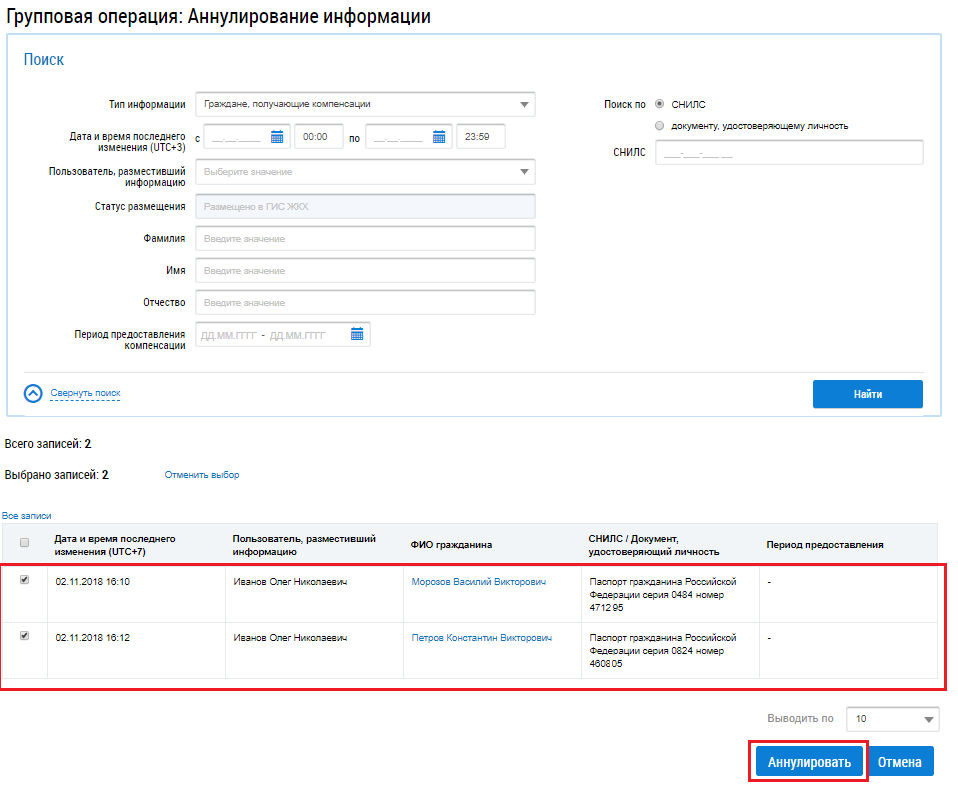Open calendar for start date of last change
The height and width of the screenshot is (787, 958).
(278, 137)
